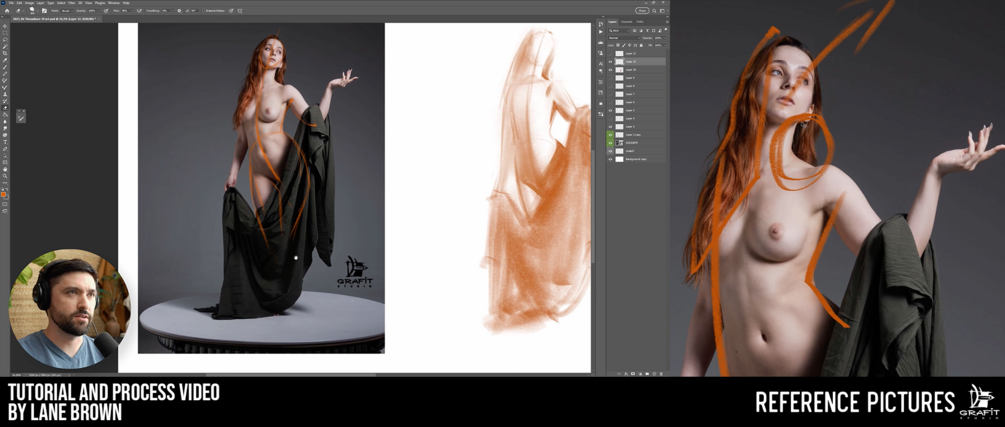This screenshot has width=1005, height=427.
Task: Open the Filter menu
Action: click(x=71, y=3)
